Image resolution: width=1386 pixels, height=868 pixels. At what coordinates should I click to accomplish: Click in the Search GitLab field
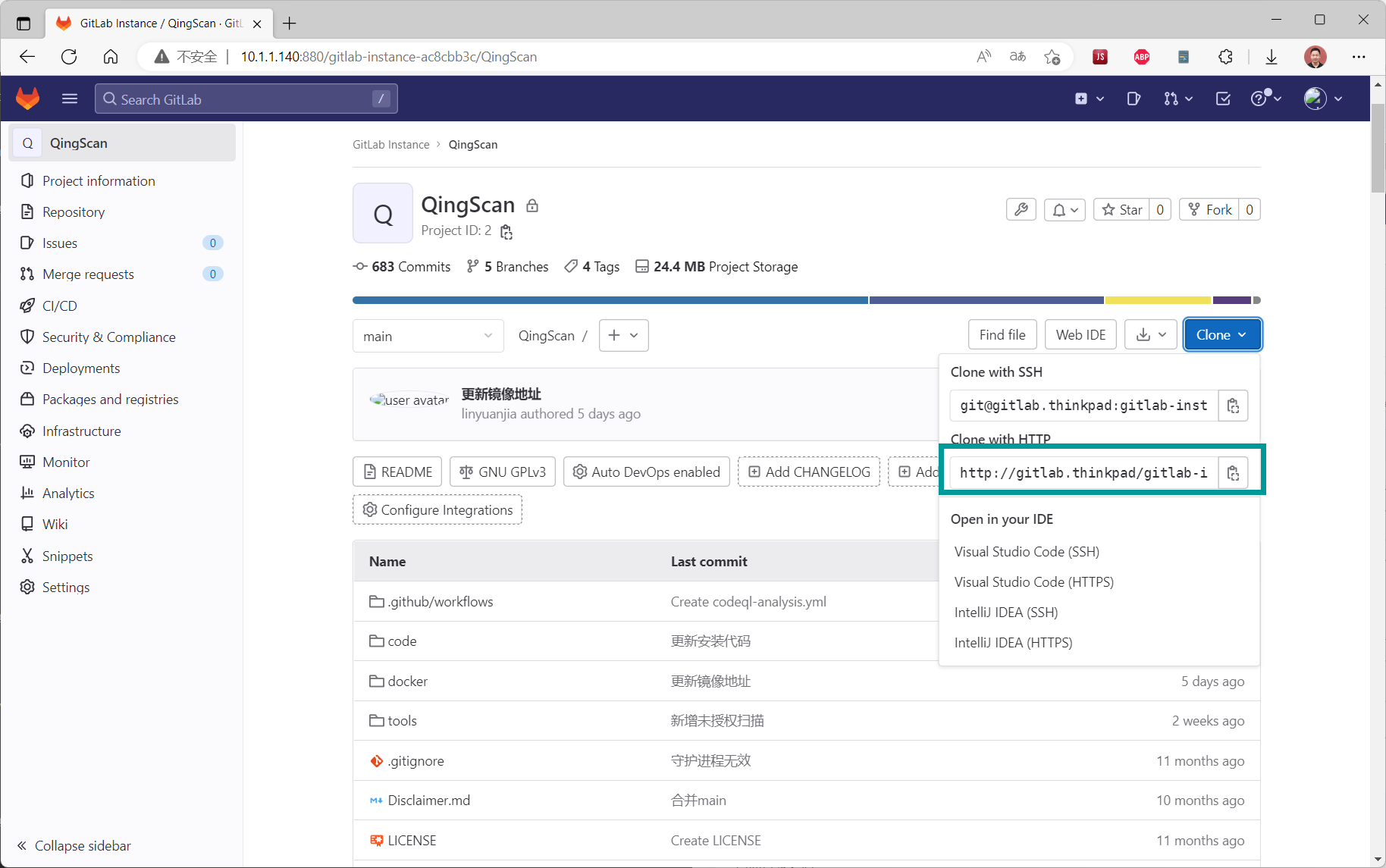[x=246, y=99]
